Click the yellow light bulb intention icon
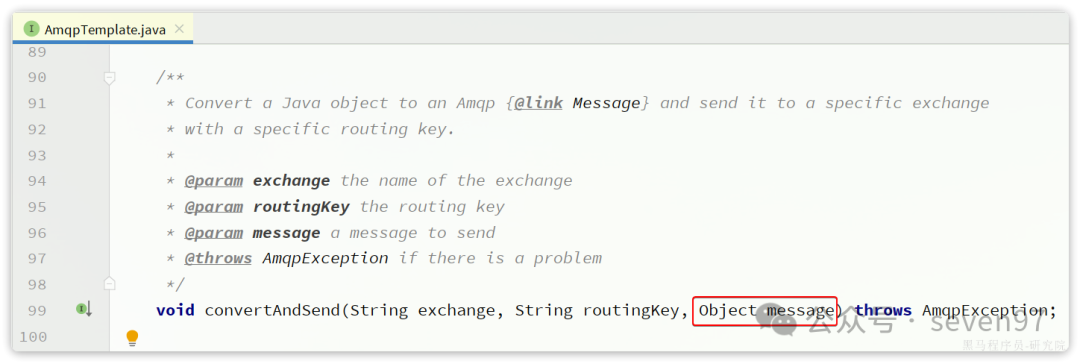This screenshot has width=1080, height=364. tap(132, 337)
